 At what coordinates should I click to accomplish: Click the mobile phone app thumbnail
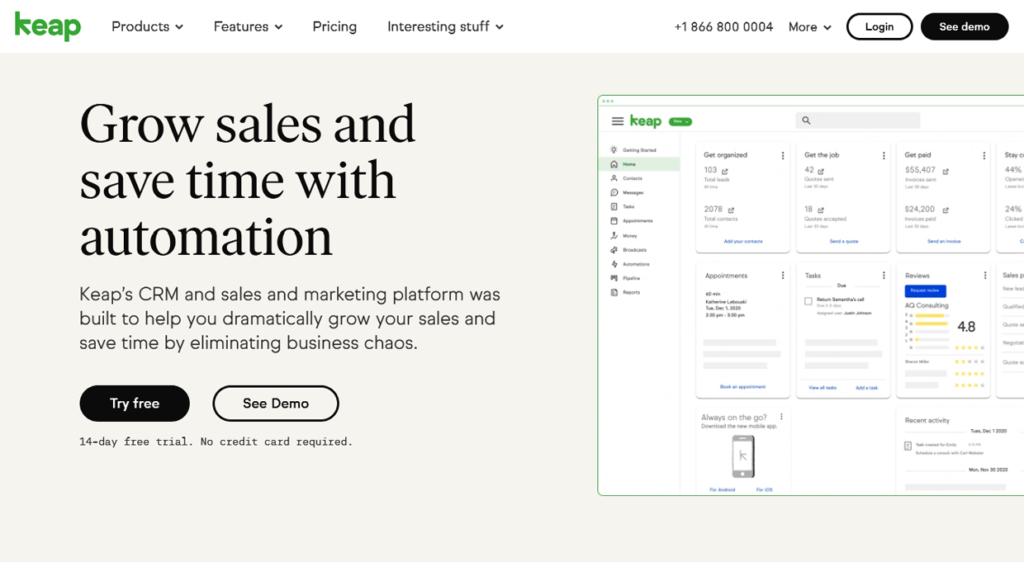tap(743, 456)
